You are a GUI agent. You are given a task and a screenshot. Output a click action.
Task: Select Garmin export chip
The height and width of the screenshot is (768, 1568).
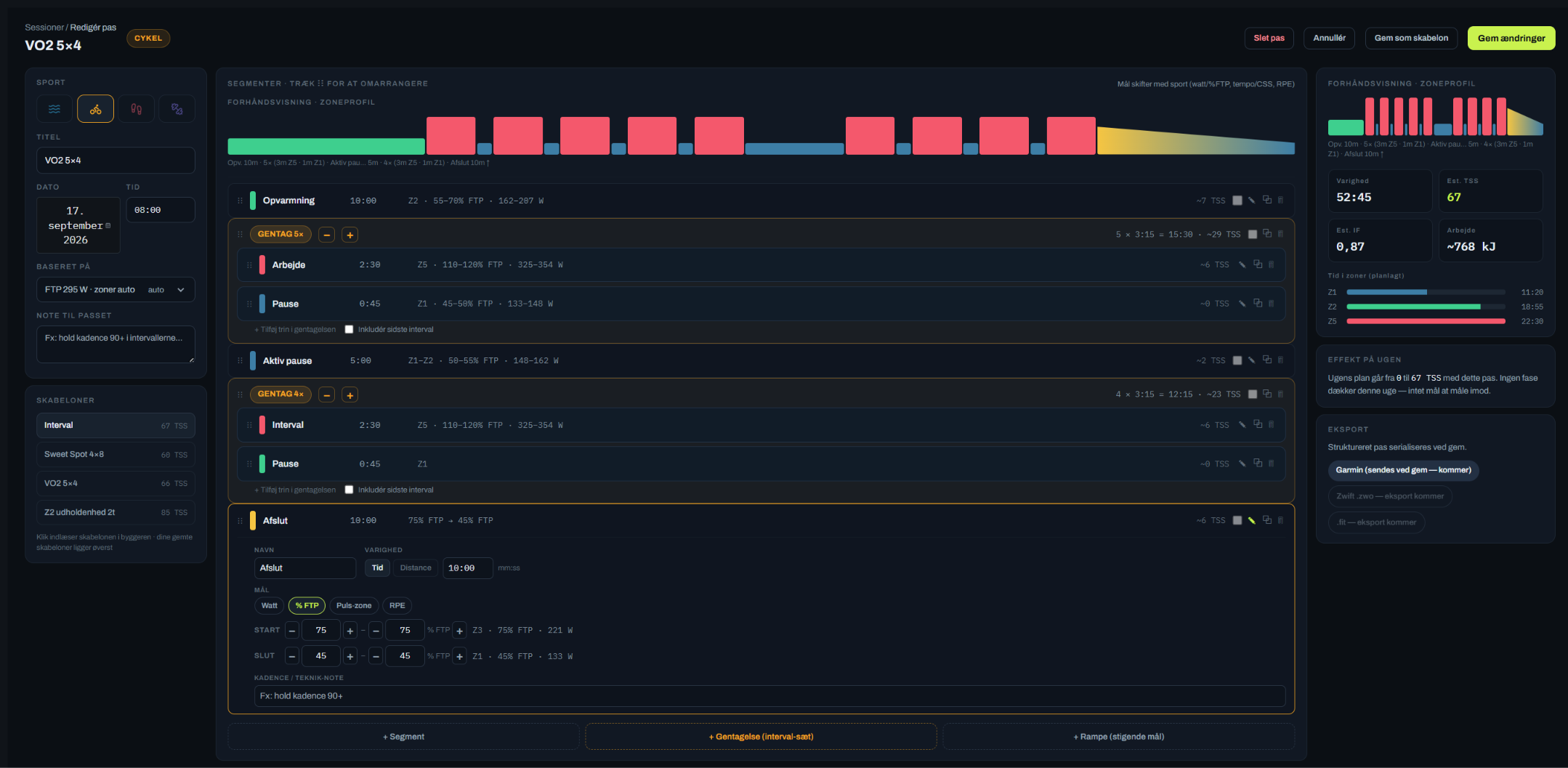1403,470
